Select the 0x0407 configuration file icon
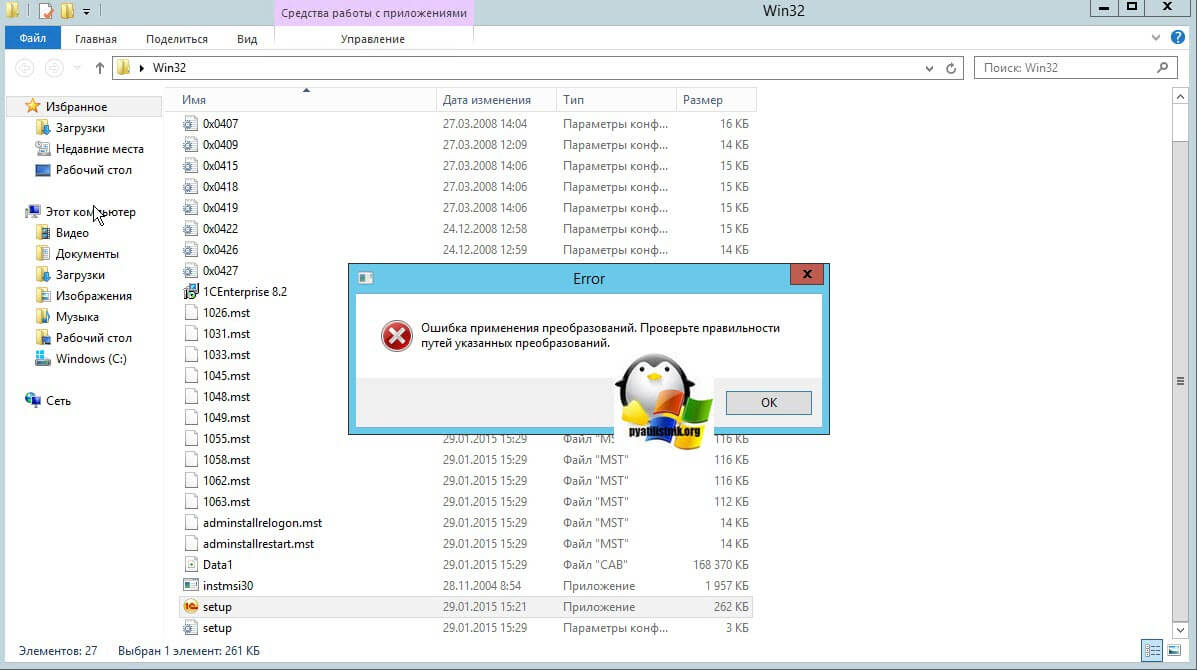Image resolution: width=1197 pixels, height=670 pixels. 191,124
